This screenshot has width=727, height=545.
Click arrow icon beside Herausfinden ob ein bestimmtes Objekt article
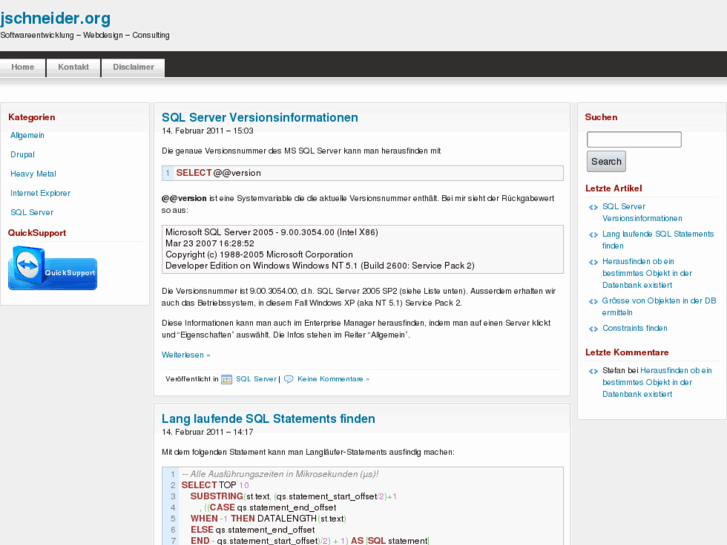[x=593, y=262]
